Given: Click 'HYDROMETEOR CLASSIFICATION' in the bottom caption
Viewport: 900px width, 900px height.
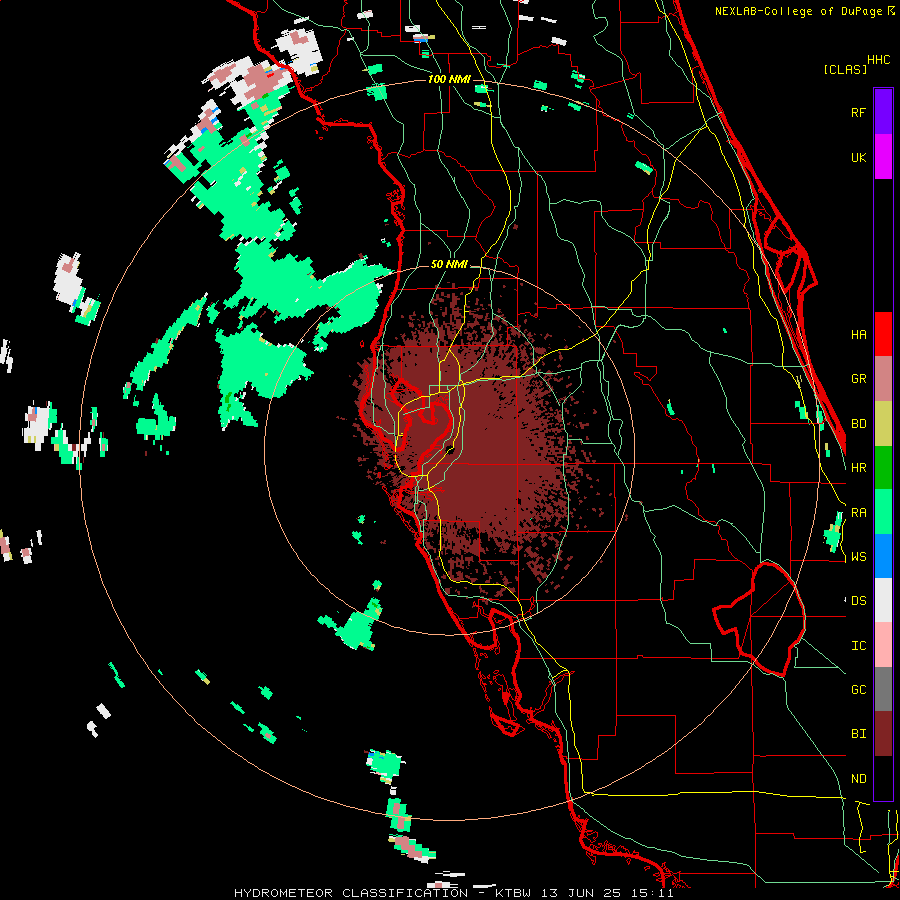Looking at the screenshot, I should (x=351, y=893).
